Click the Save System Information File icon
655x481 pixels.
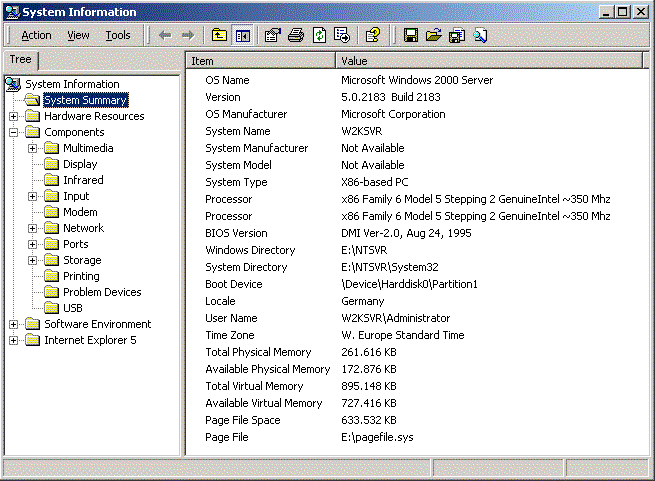[x=411, y=36]
